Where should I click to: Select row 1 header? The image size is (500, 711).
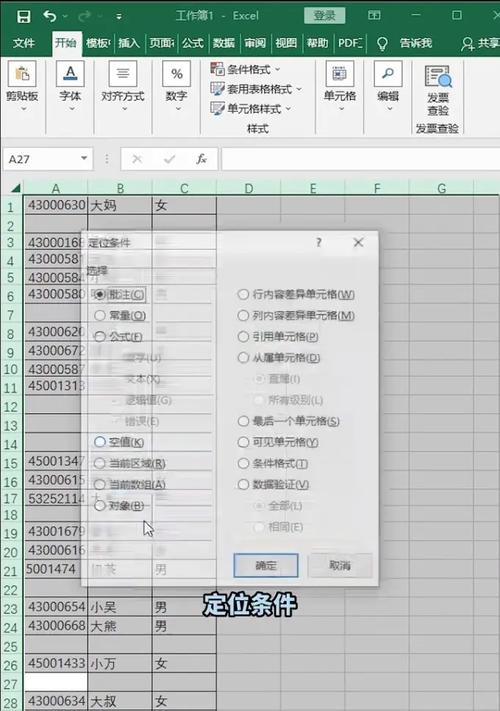click(x=11, y=207)
